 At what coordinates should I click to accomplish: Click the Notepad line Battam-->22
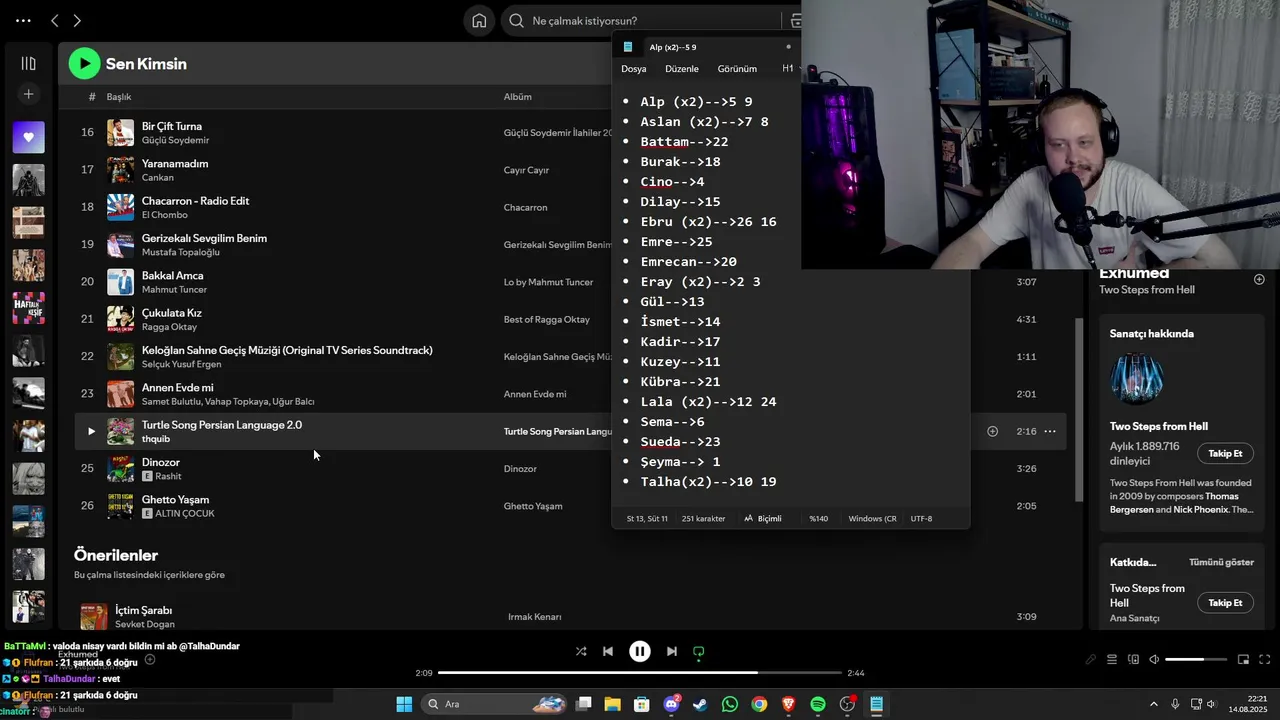[x=684, y=142]
